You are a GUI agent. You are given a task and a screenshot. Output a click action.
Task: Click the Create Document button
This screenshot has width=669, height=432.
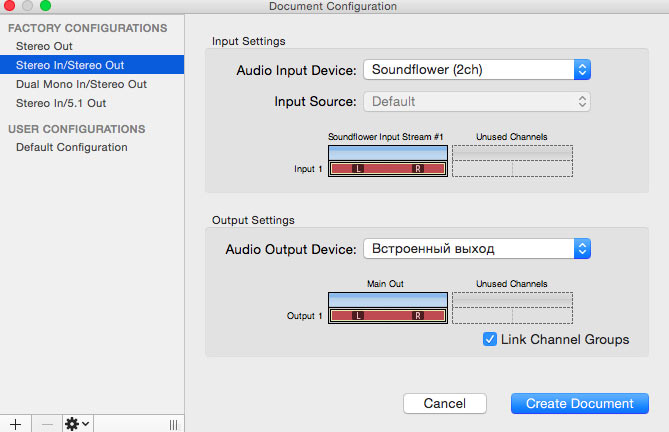[580, 403]
